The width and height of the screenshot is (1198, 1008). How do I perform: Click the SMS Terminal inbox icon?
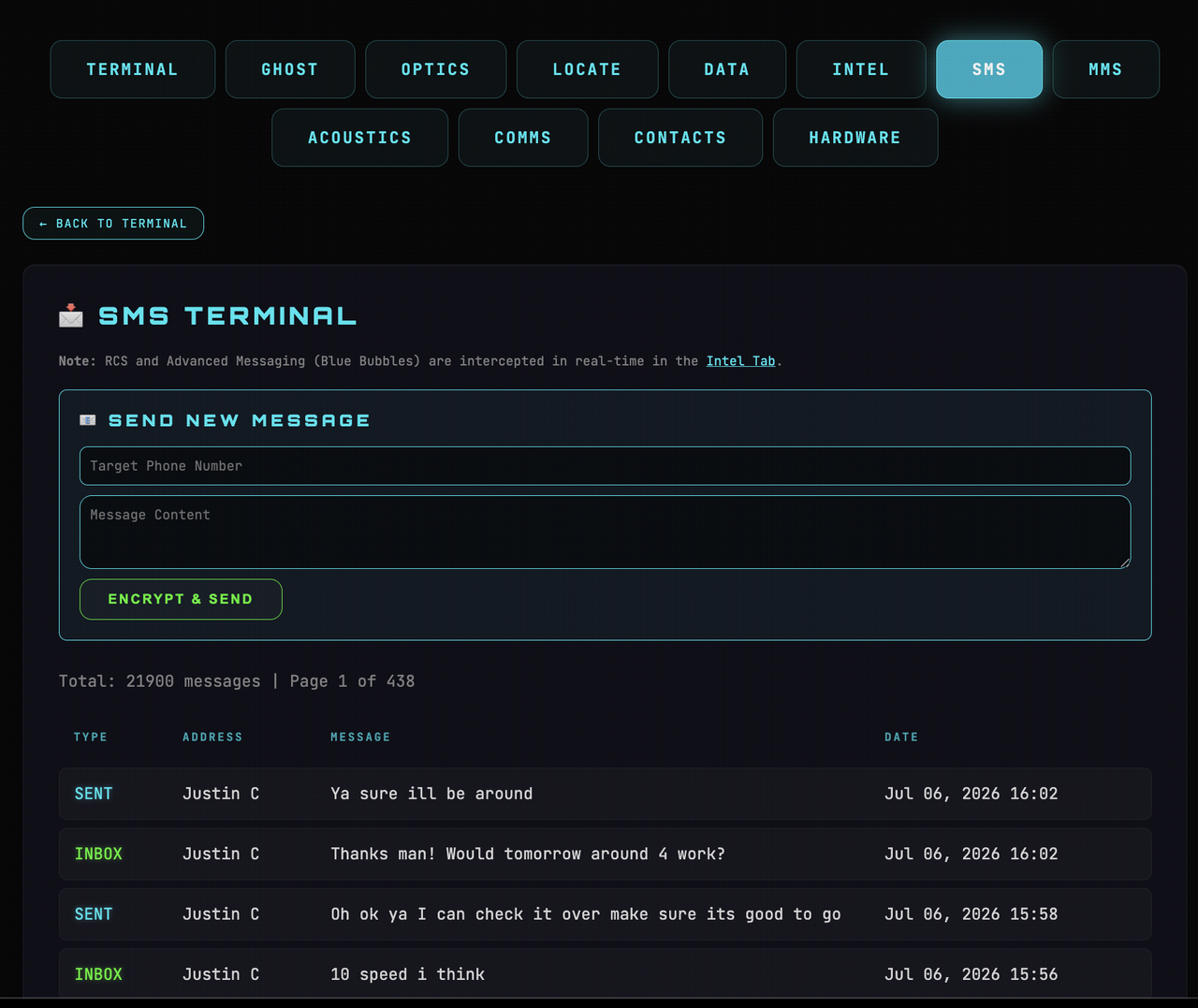pyautogui.click(x=71, y=315)
